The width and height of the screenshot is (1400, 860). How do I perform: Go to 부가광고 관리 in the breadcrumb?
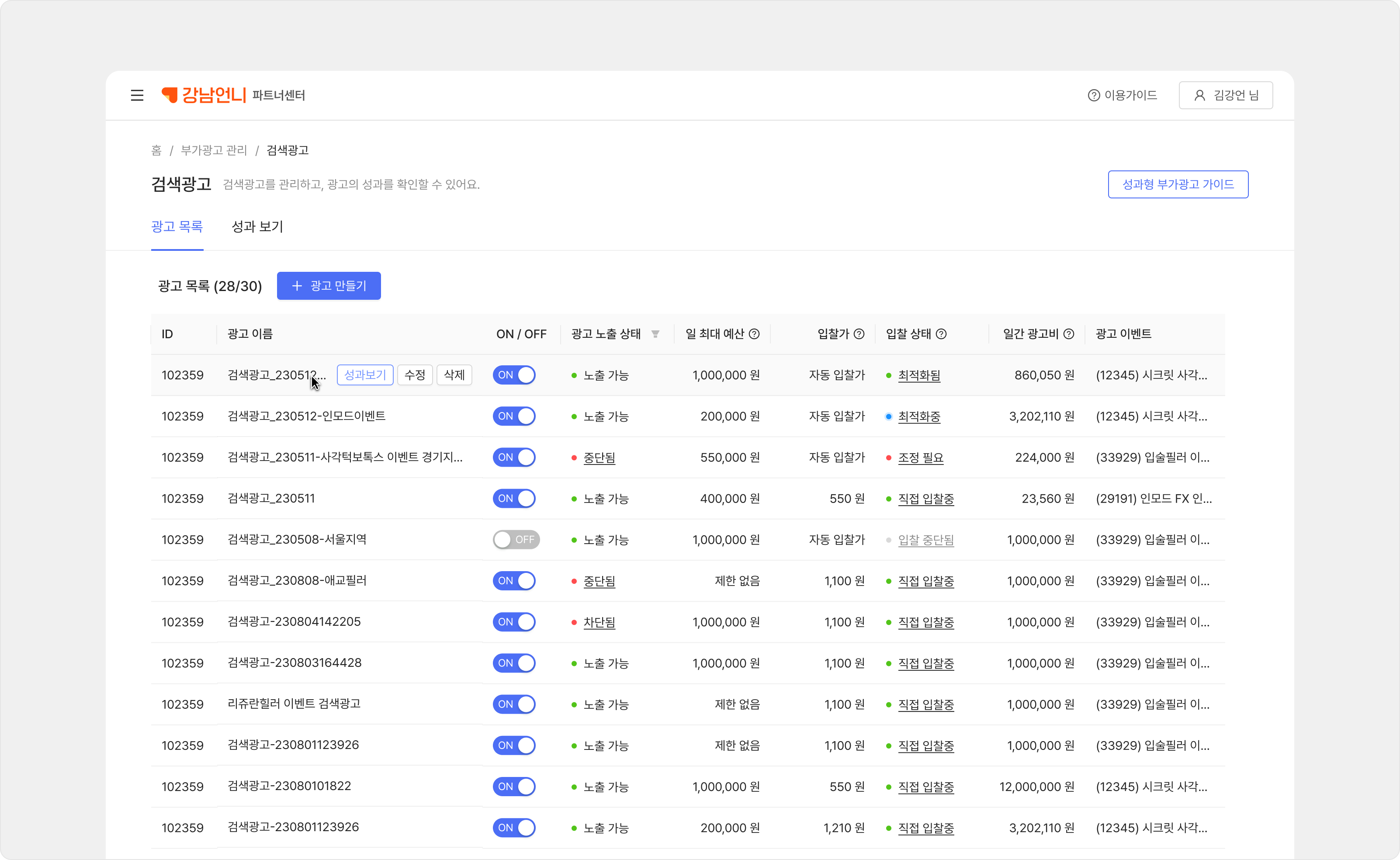pyautogui.click(x=214, y=150)
